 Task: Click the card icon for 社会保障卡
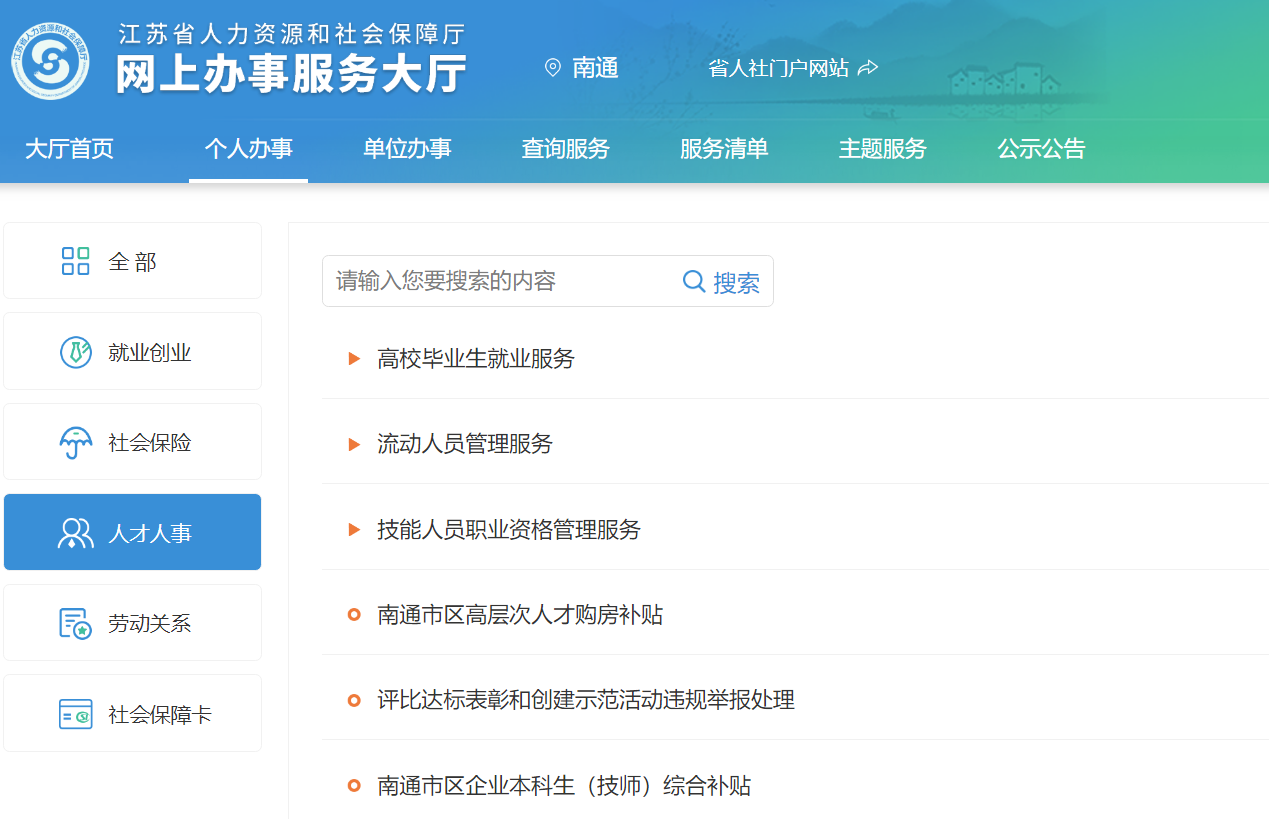point(76,715)
